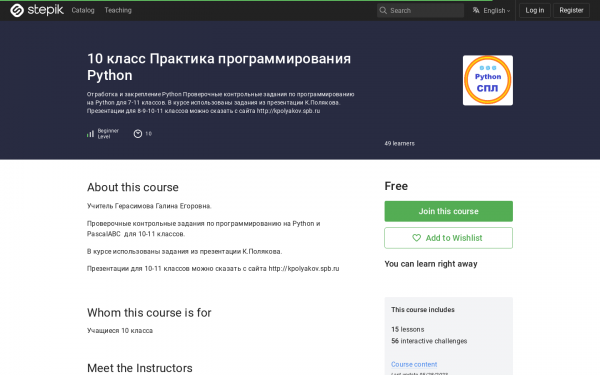
Task: Open the Catalog menu item
Action: (83, 10)
